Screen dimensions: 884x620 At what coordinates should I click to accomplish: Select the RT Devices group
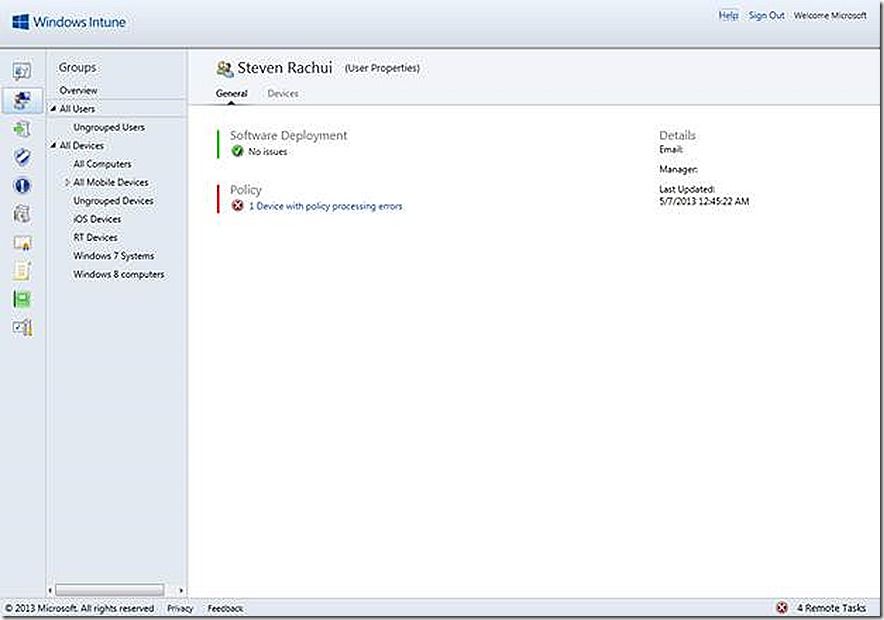[95, 237]
